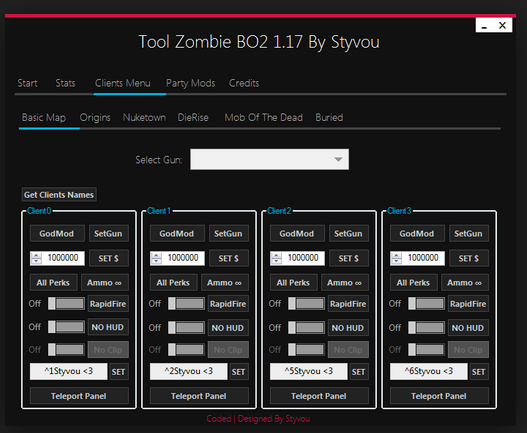Open the Credits tab
This screenshot has width=527, height=433.
coord(244,83)
